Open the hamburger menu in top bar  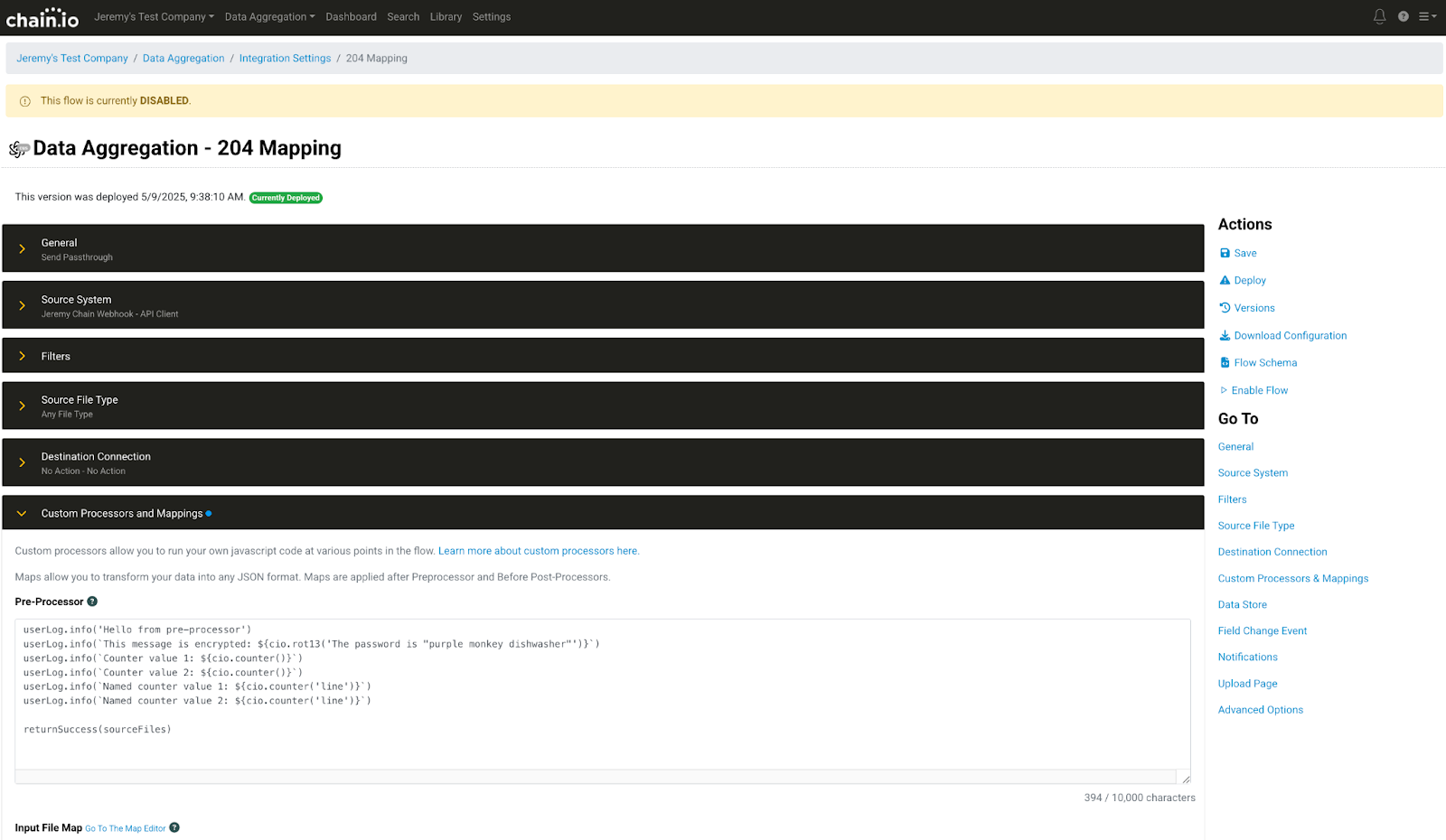tap(1427, 16)
